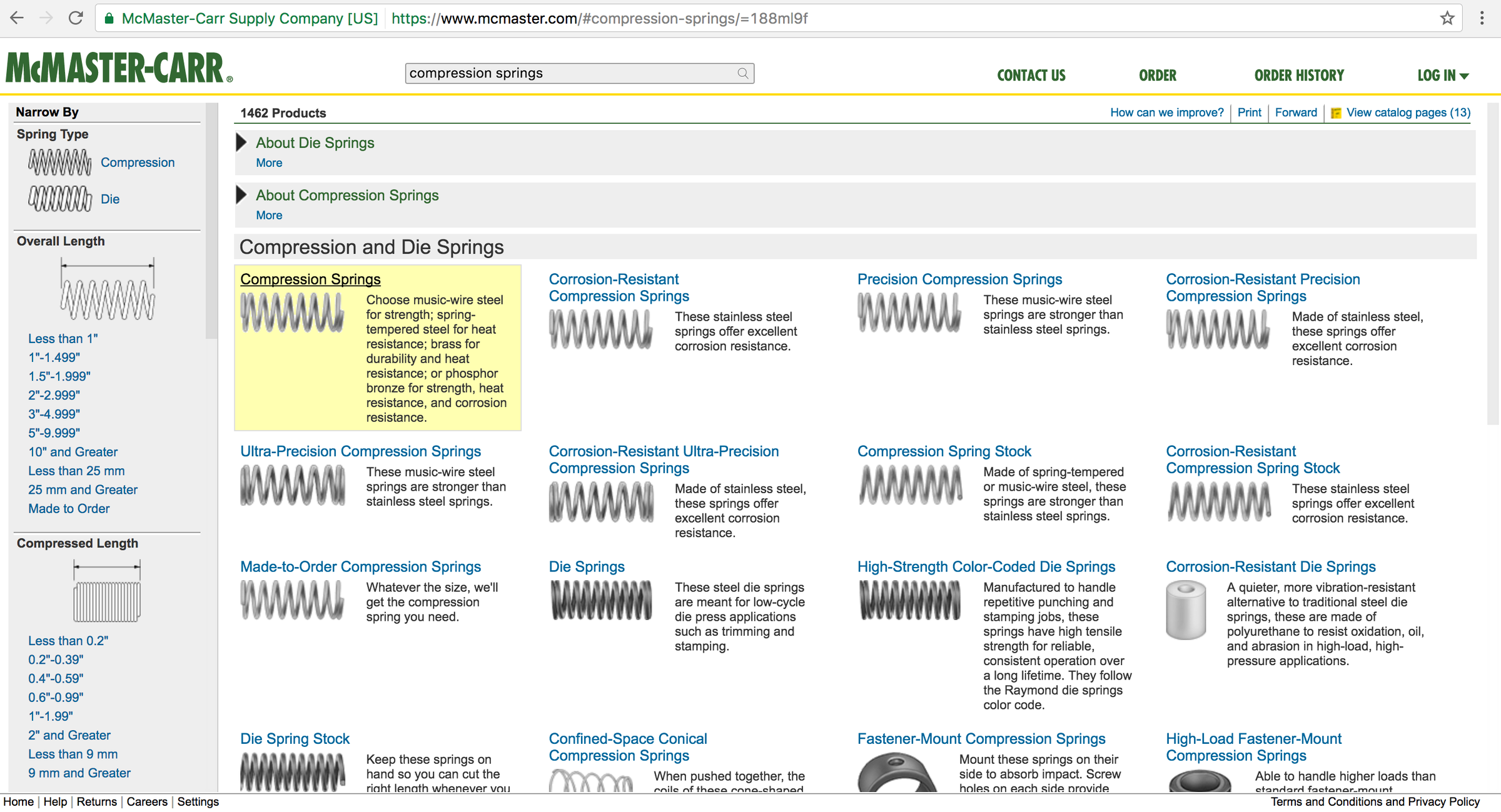The height and width of the screenshot is (812, 1501).
Task: Select the Compression spring type image
Action: pyautogui.click(x=59, y=163)
